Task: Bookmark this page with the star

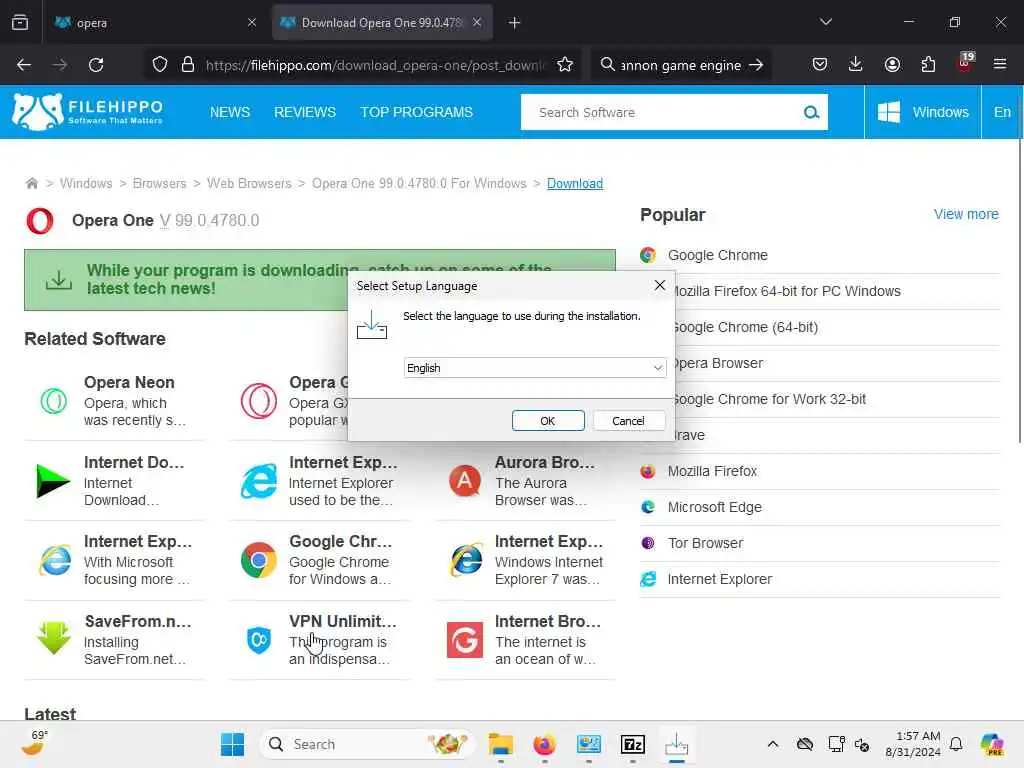Action: [x=565, y=65]
